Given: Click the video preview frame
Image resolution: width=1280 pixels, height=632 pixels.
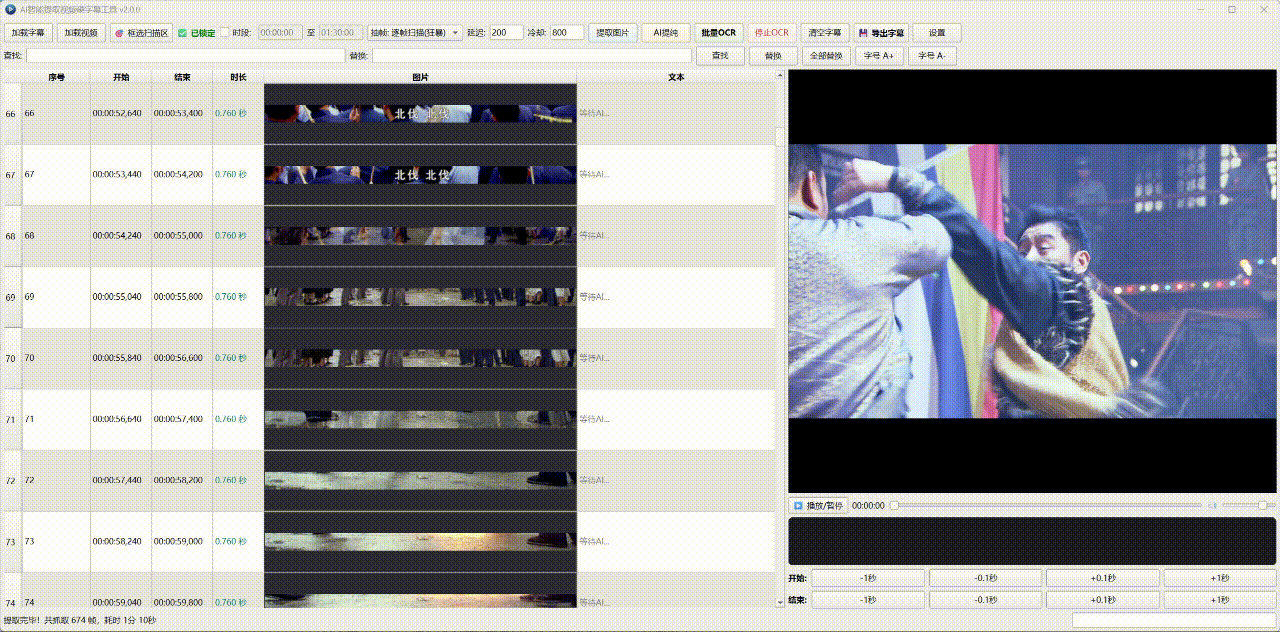Looking at the screenshot, I should point(1033,281).
